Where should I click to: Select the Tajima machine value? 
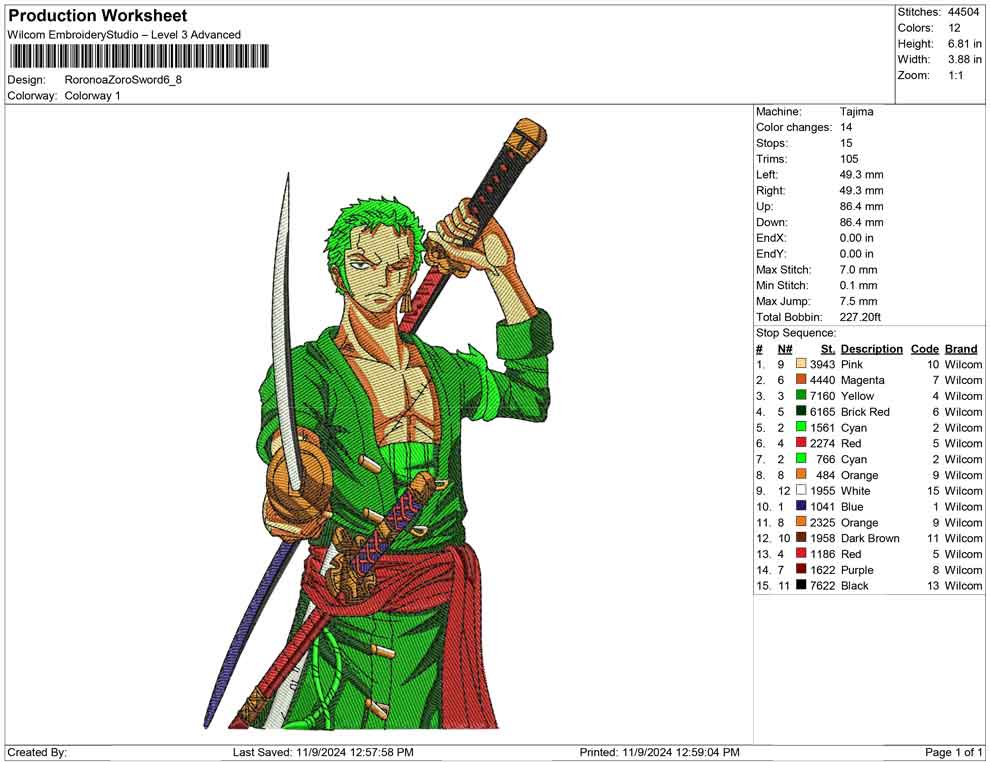point(856,112)
